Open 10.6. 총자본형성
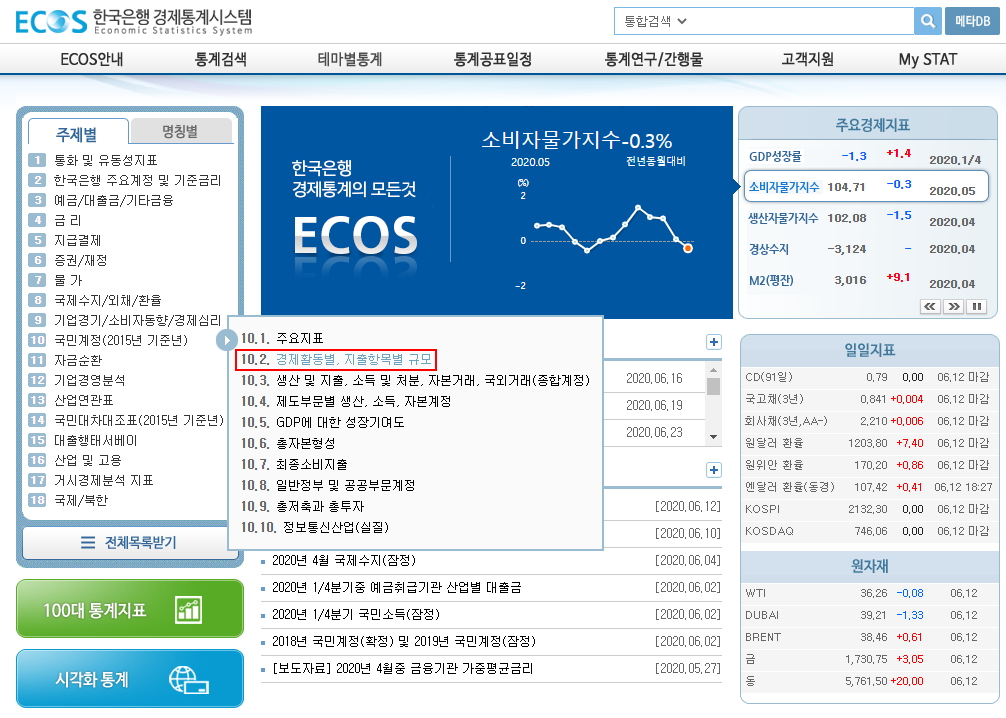This screenshot has width=1006, height=718. 287,443
